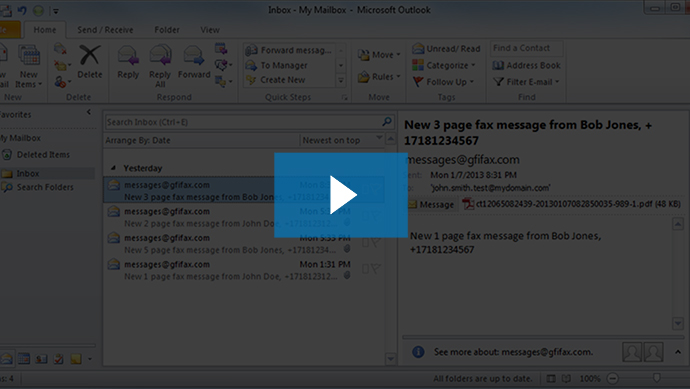Screen dimensions: 690x389
Task: Open Customize Quick Access Toolbar dropdown
Action: [x=56, y=11]
